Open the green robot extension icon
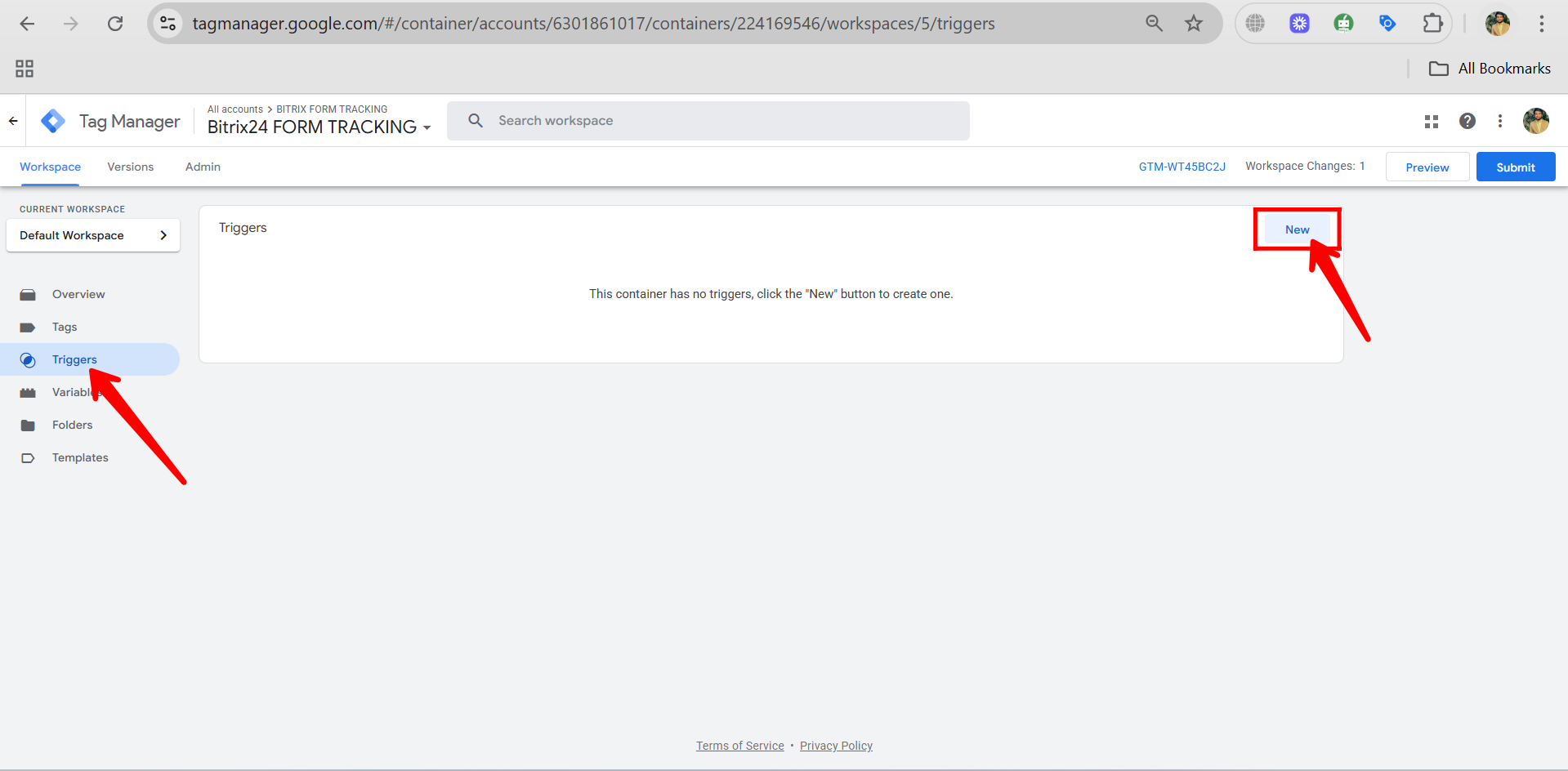 [1343, 24]
